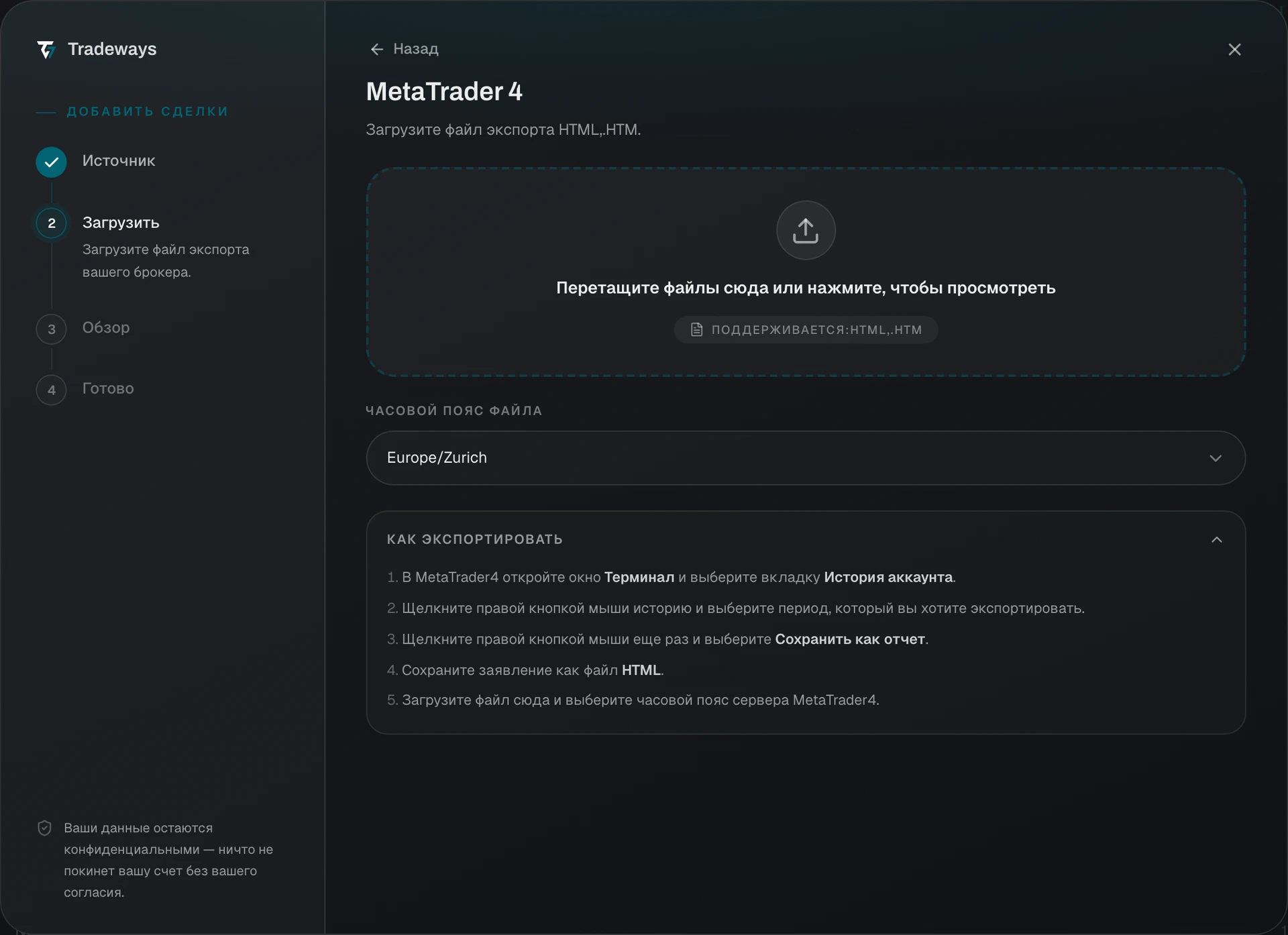The height and width of the screenshot is (935, 1288).
Task: Click the Как экспортировать header
Action: click(475, 539)
